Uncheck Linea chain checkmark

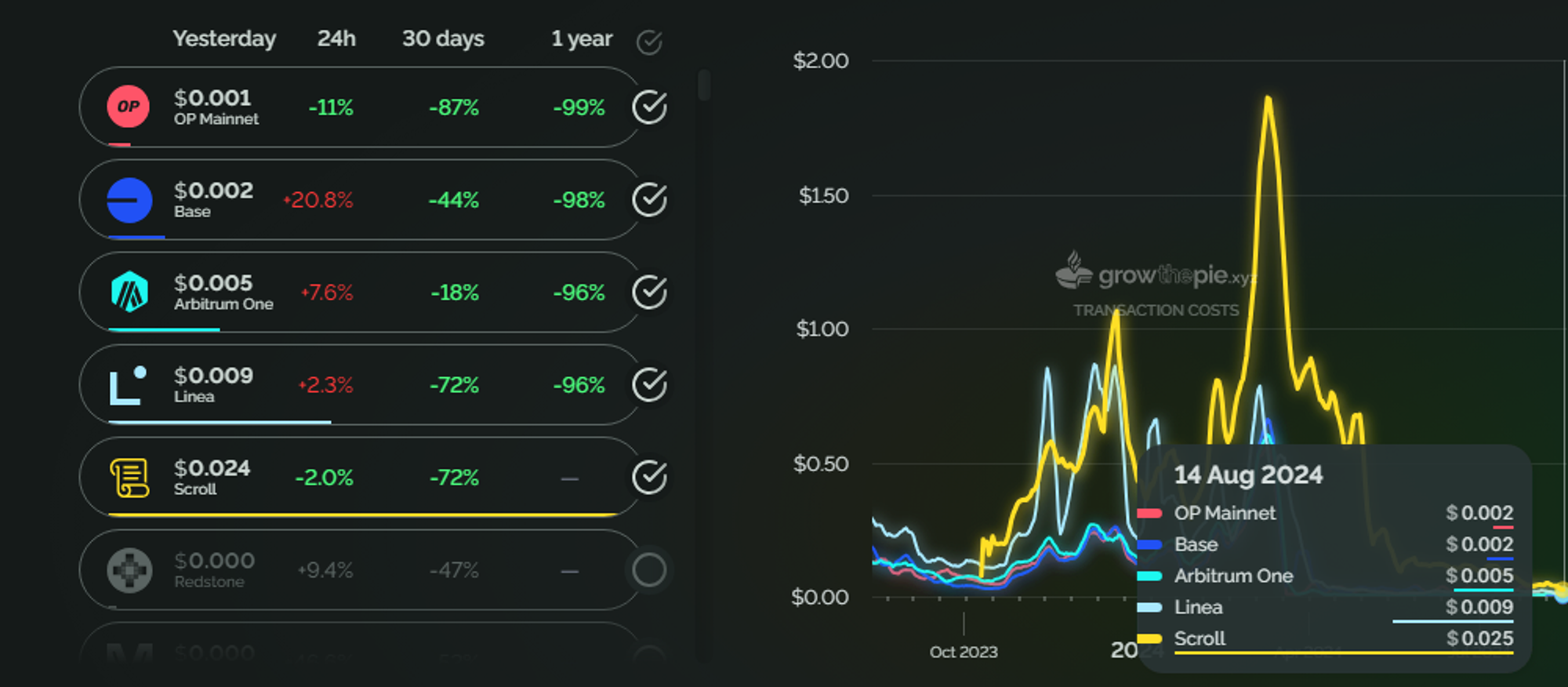pyautogui.click(x=650, y=385)
